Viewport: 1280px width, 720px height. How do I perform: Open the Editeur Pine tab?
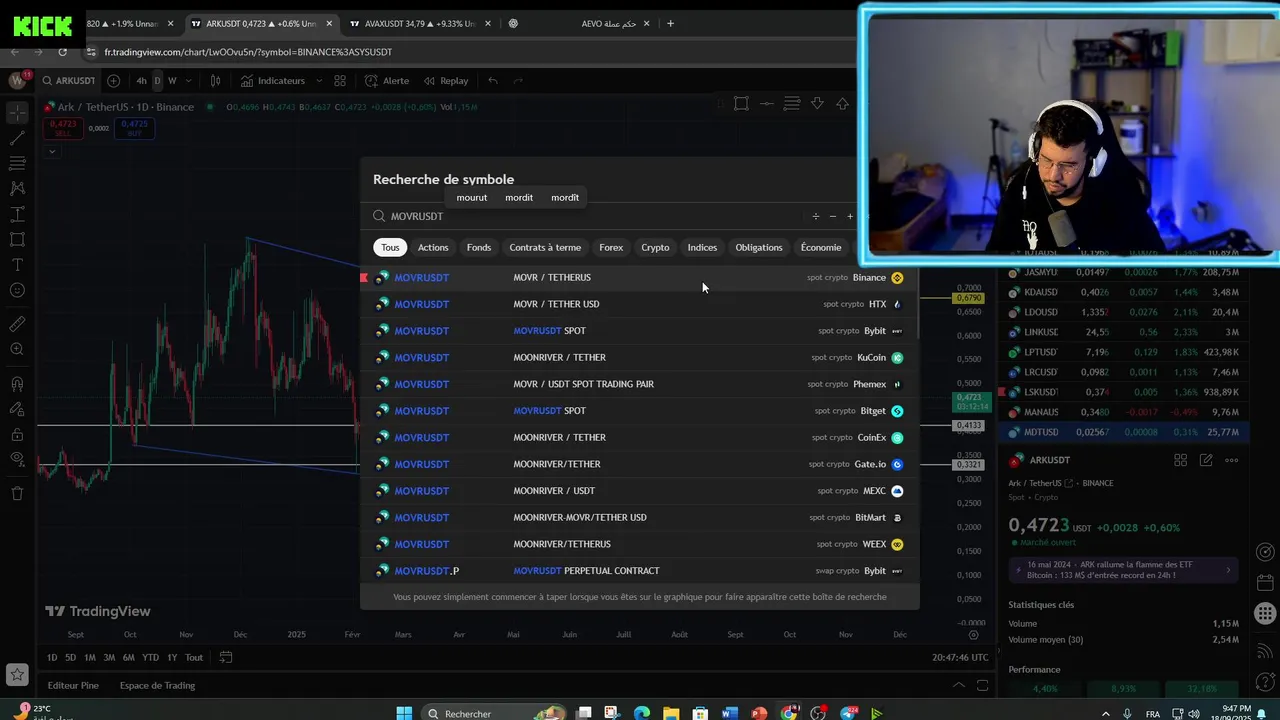click(73, 685)
